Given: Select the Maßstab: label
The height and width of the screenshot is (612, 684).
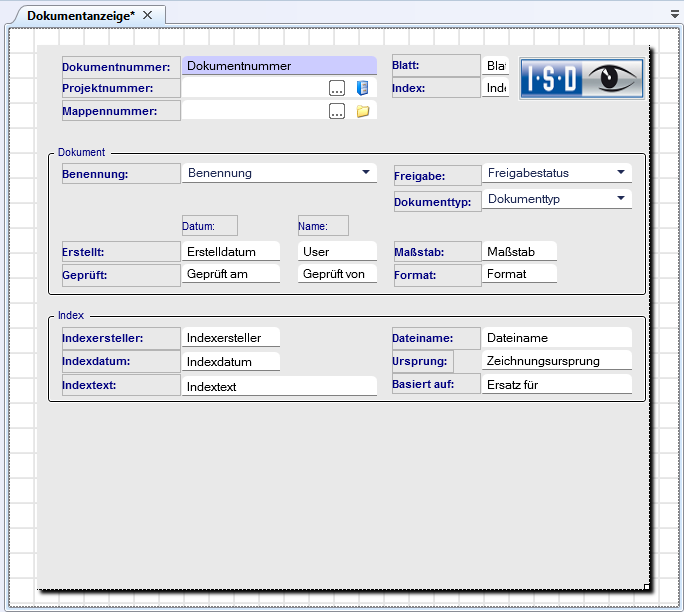Looking at the screenshot, I should tap(437, 252).
